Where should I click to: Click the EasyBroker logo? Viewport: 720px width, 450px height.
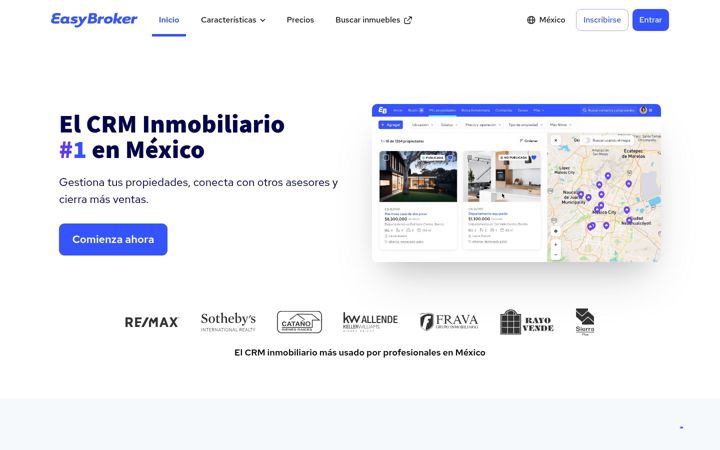click(94, 19)
